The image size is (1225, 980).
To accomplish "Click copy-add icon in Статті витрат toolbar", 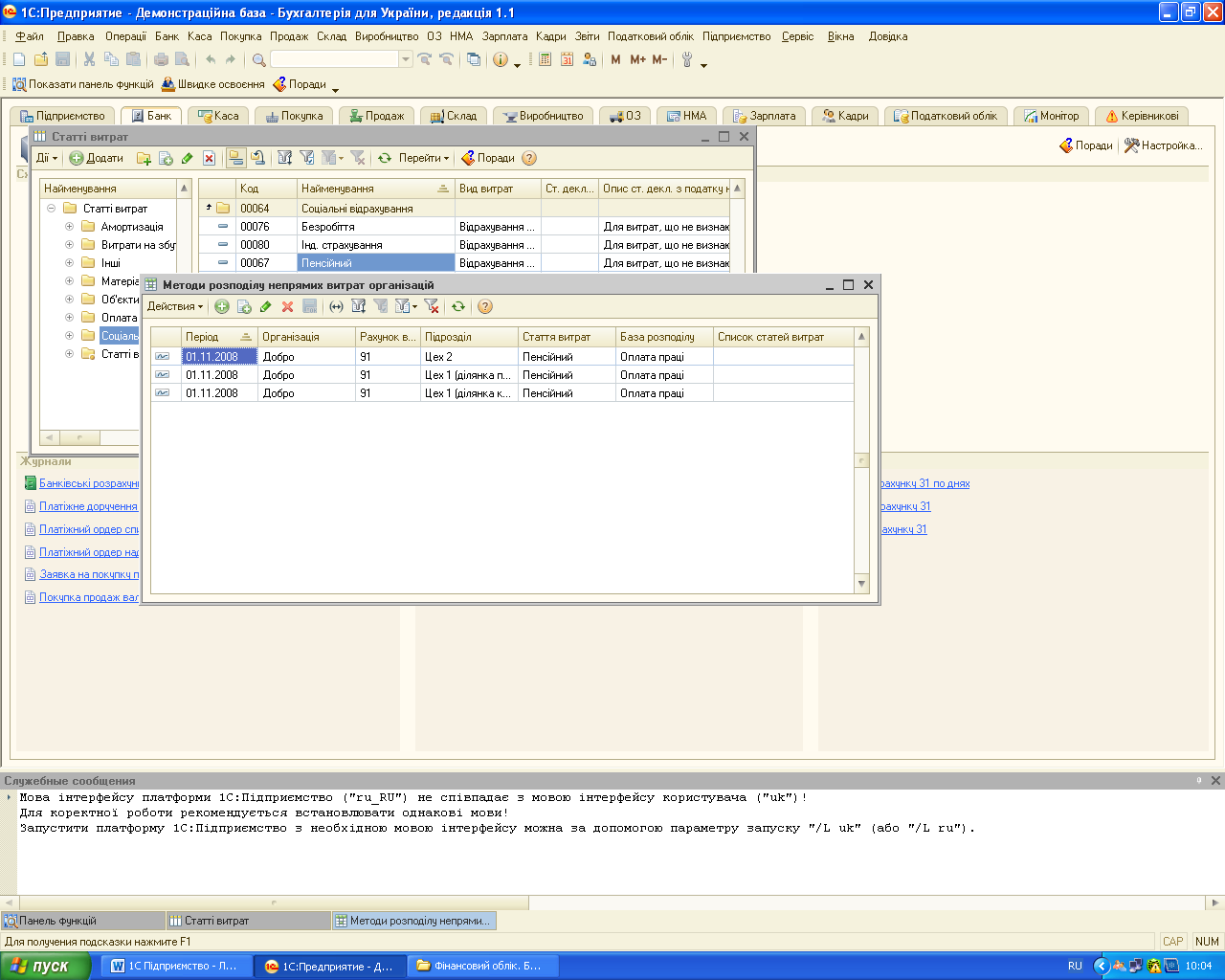I will [166, 158].
